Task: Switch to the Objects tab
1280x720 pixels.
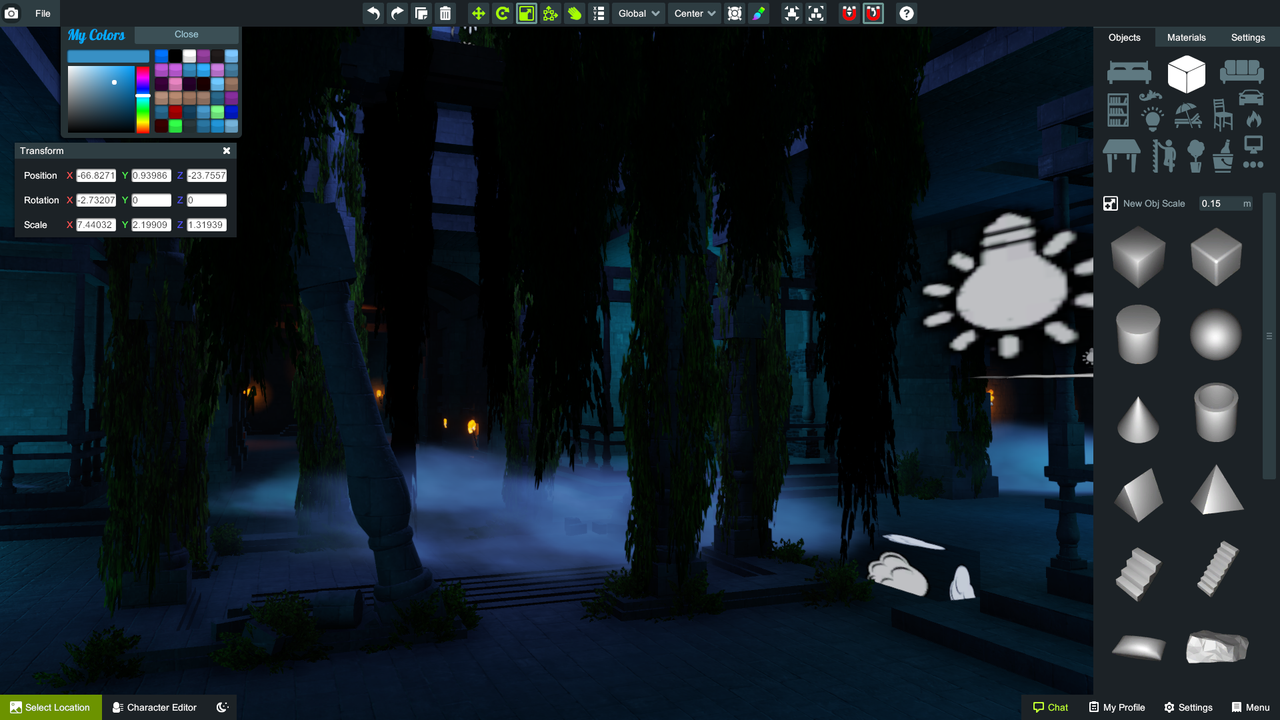Action: [x=1124, y=37]
